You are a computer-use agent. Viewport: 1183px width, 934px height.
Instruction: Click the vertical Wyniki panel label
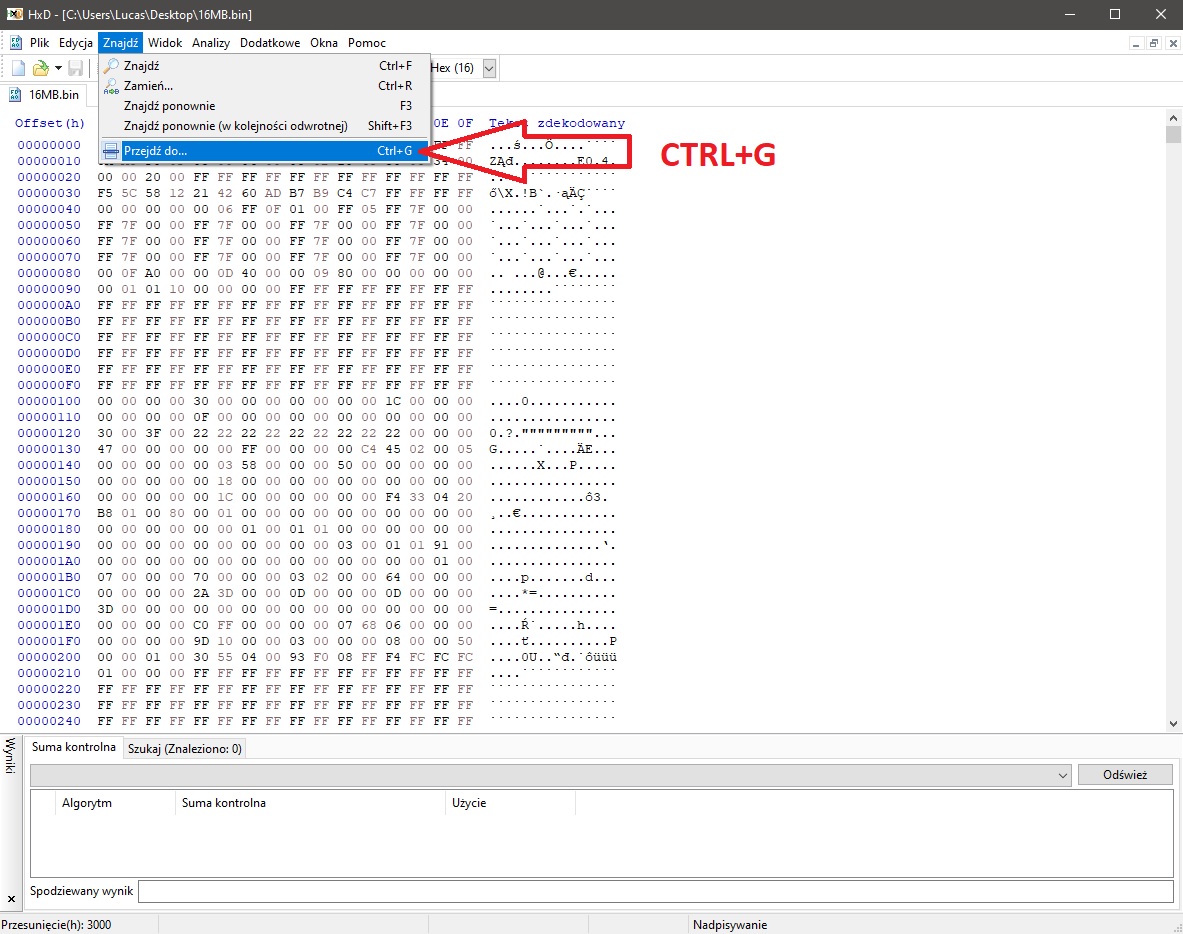11,756
